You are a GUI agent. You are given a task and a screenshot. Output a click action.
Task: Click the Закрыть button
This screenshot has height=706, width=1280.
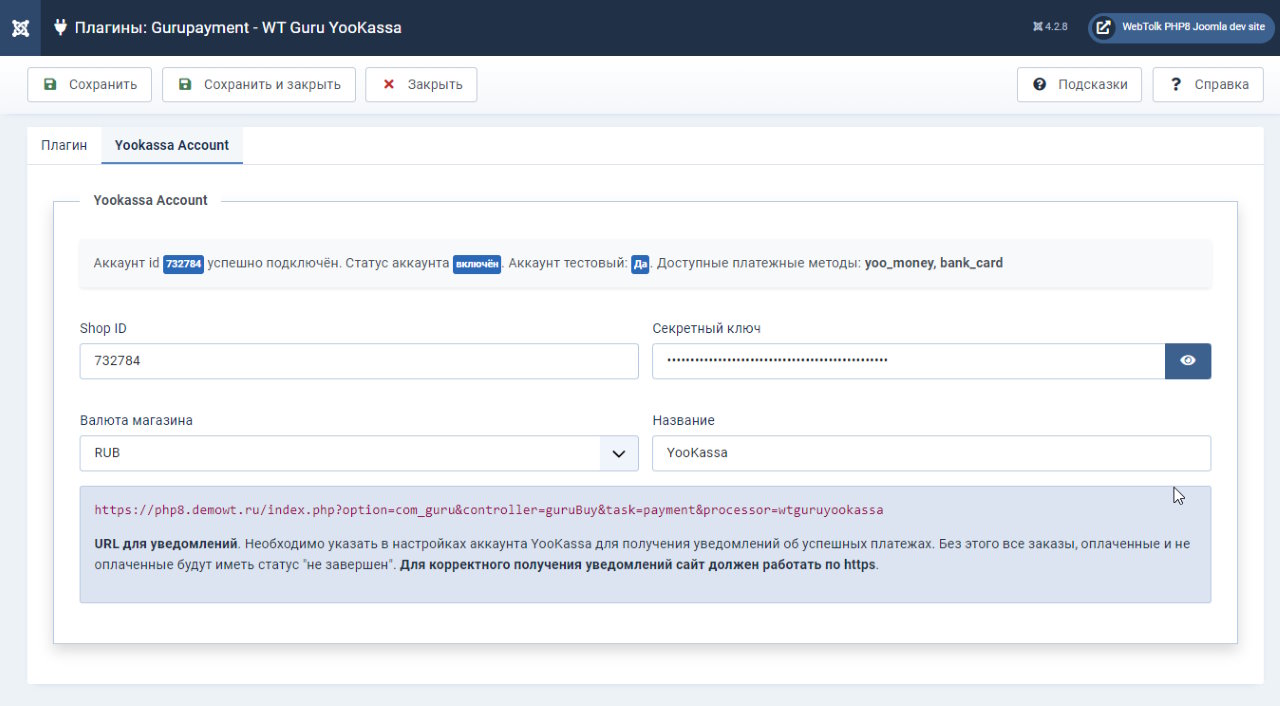(x=421, y=85)
